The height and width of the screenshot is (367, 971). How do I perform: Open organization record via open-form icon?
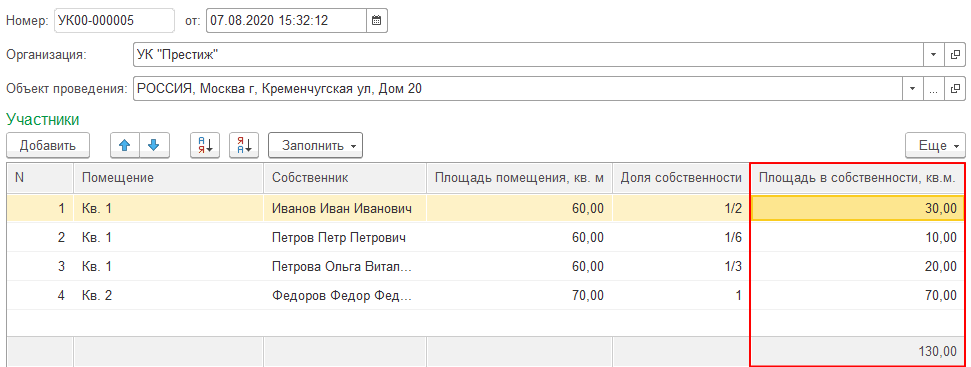955,54
